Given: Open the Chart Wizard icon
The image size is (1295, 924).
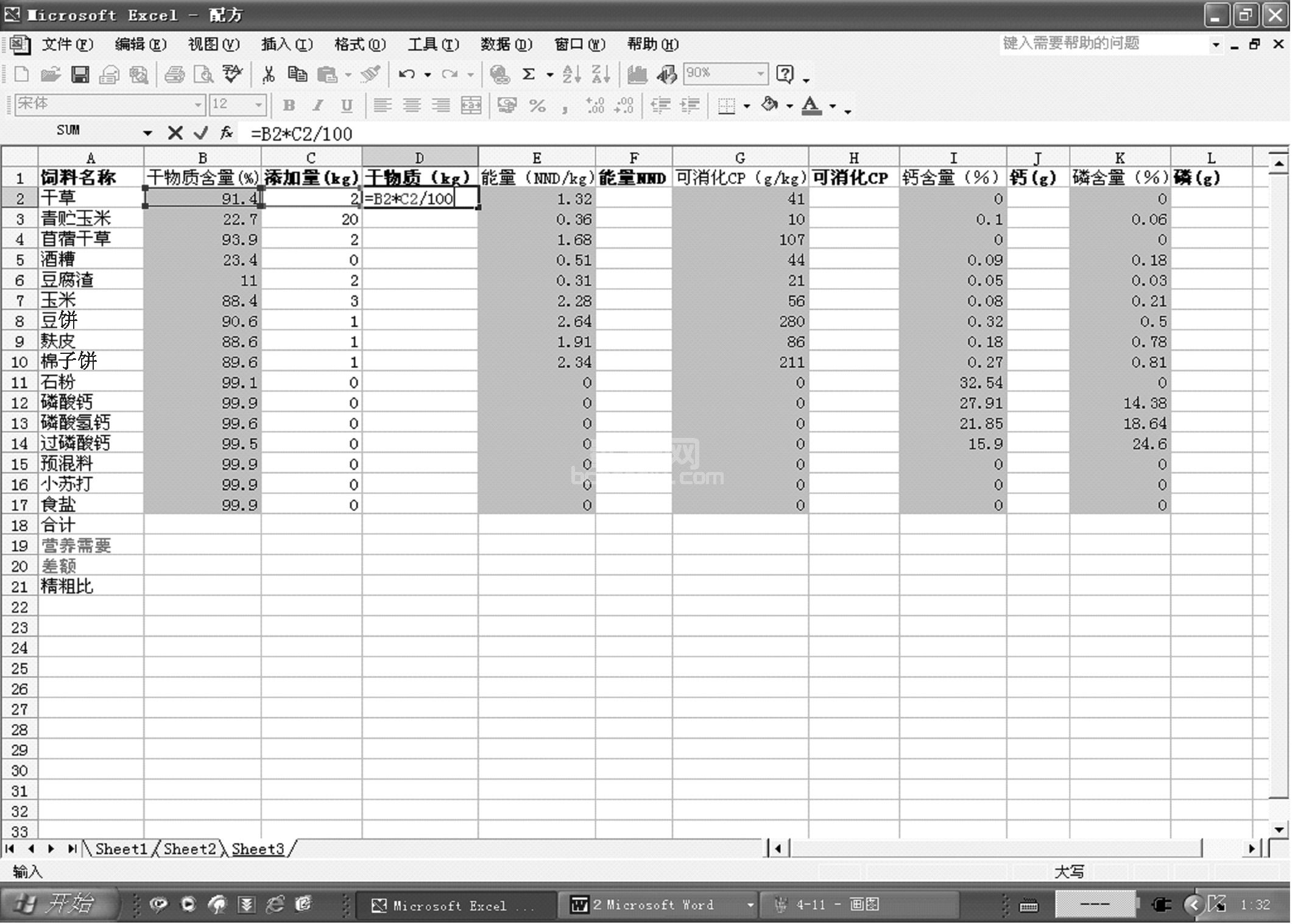Looking at the screenshot, I should (x=637, y=75).
